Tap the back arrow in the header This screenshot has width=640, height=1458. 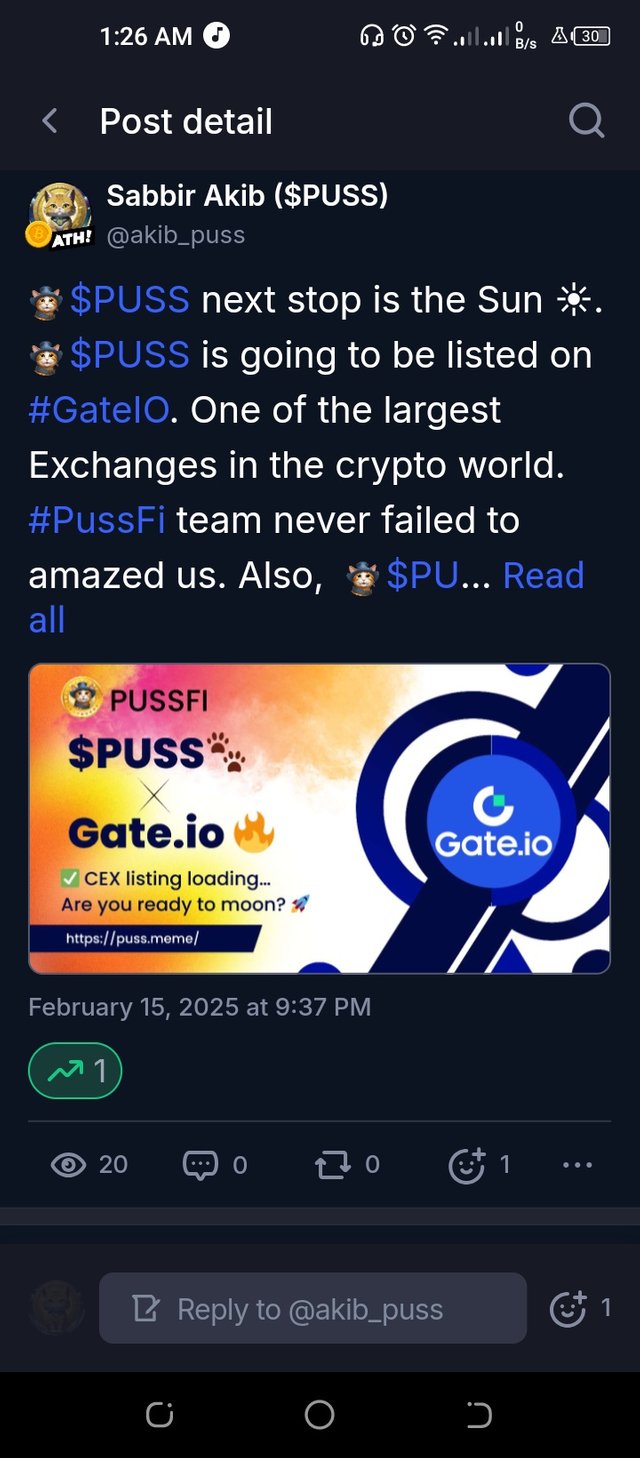point(49,122)
